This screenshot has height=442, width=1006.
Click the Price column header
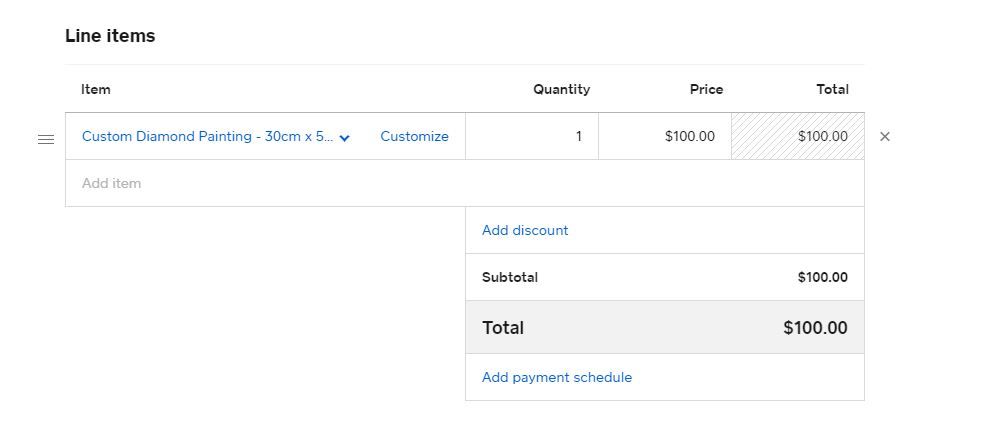pos(706,90)
